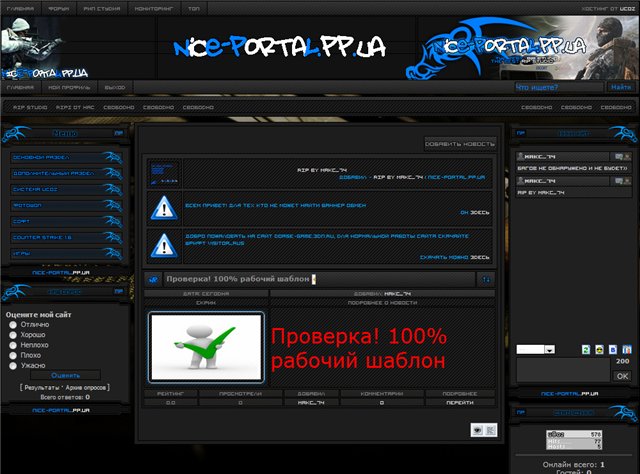Click the 'ПР' icon in the poll panel header
The image size is (640, 474).
click(x=118, y=291)
